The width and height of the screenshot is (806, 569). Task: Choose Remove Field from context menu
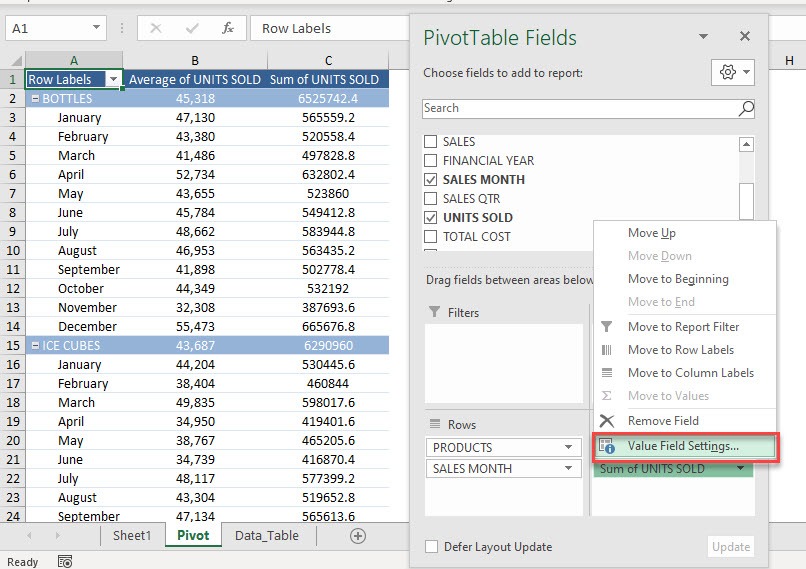[685, 420]
